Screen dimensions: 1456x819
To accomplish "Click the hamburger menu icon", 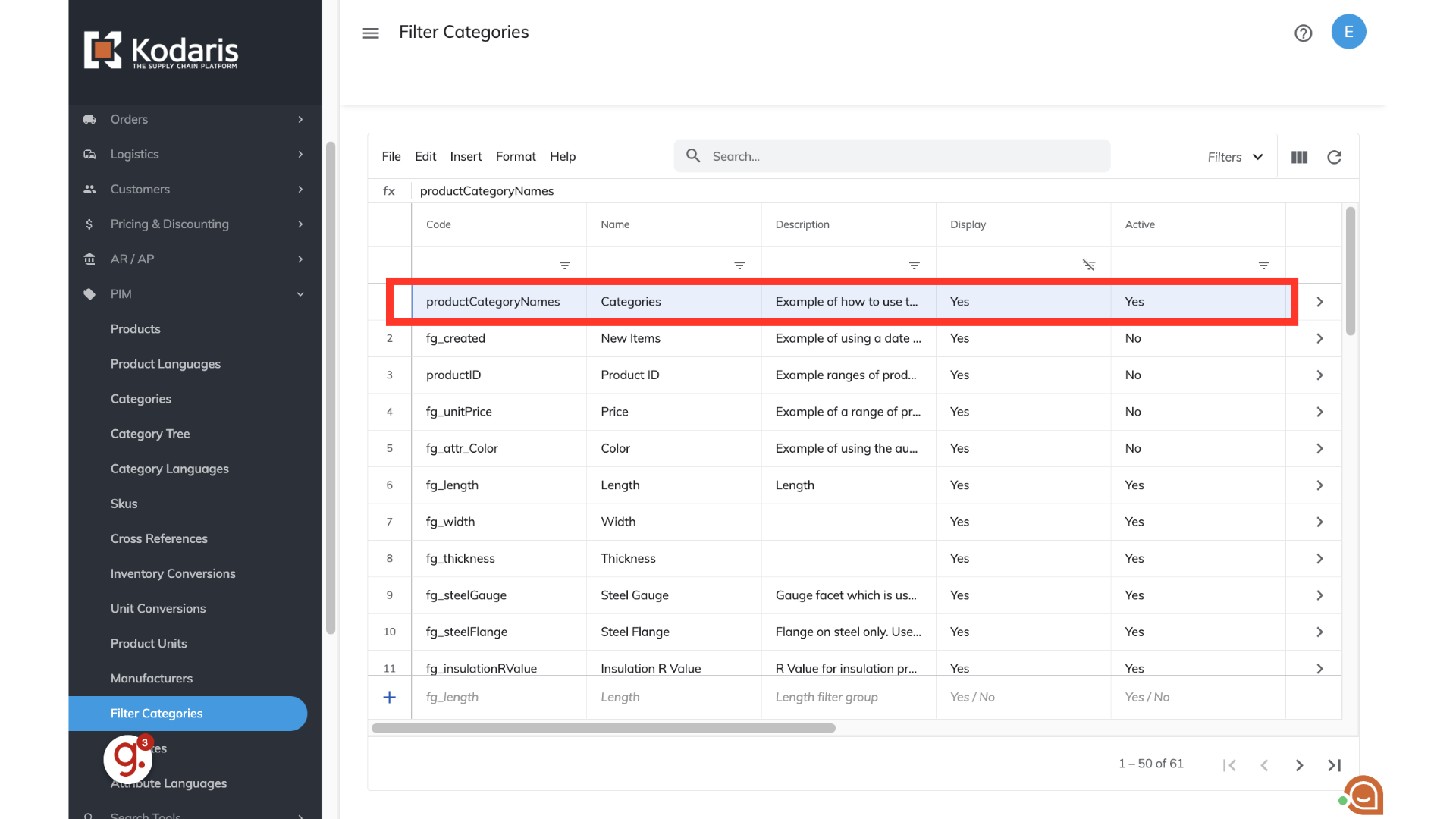I will point(371,33).
